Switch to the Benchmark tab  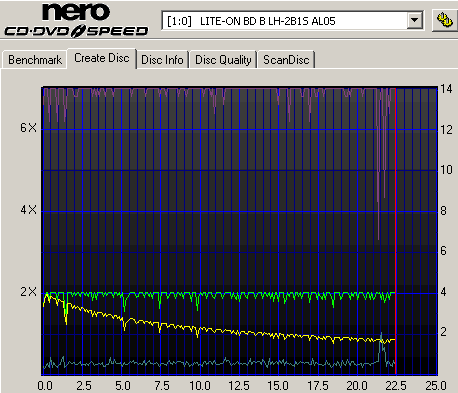point(35,60)
